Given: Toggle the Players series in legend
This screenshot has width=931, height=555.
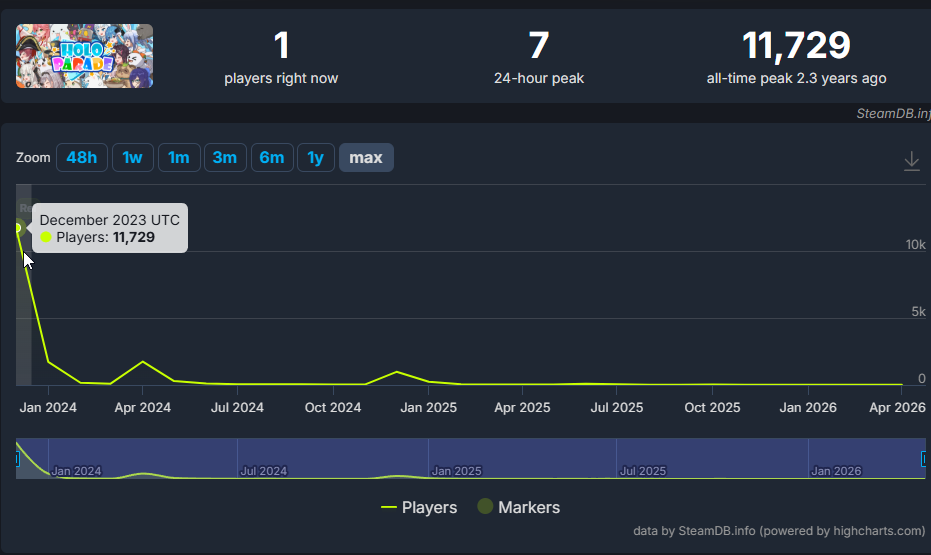Looking at the screenshot, I should pyautogui.click(x=419, y=507).
